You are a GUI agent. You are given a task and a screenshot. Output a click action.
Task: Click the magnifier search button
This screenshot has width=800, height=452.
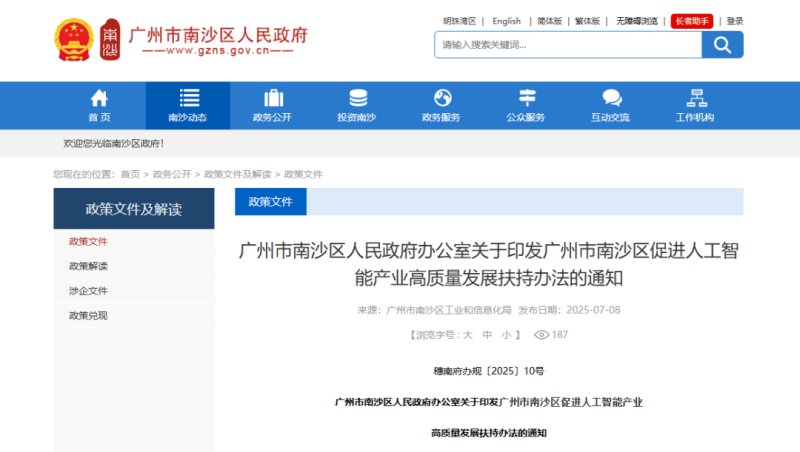pyautogui.click(x=722, y=45)
